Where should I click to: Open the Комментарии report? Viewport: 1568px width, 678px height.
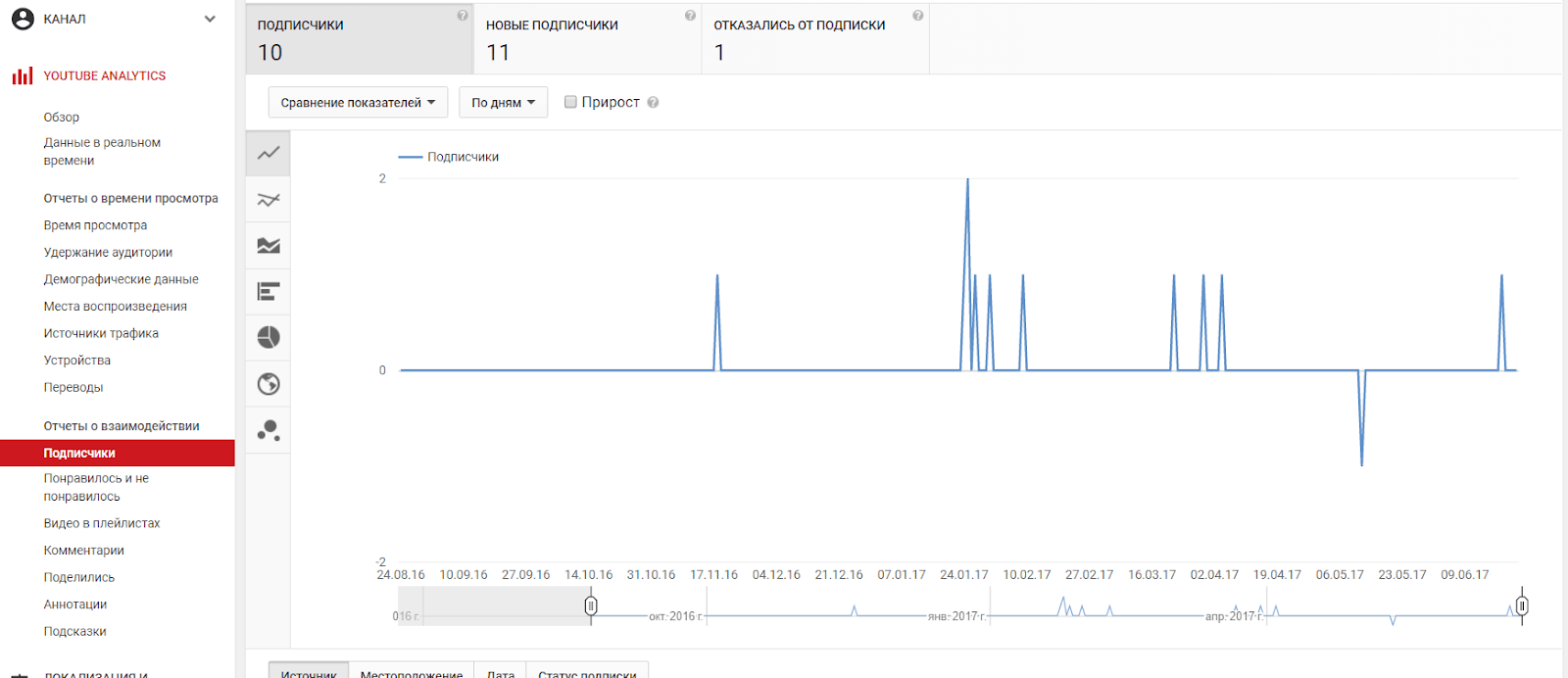tap(84, 551)
